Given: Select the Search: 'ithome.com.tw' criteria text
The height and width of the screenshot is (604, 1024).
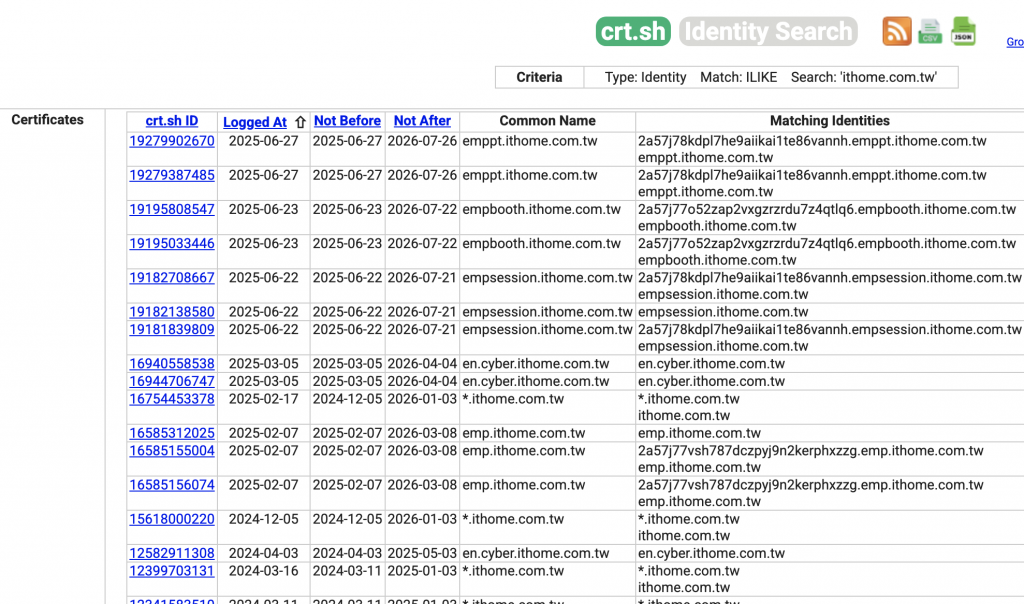Looking at the screenshot, I should pos(864,77).
